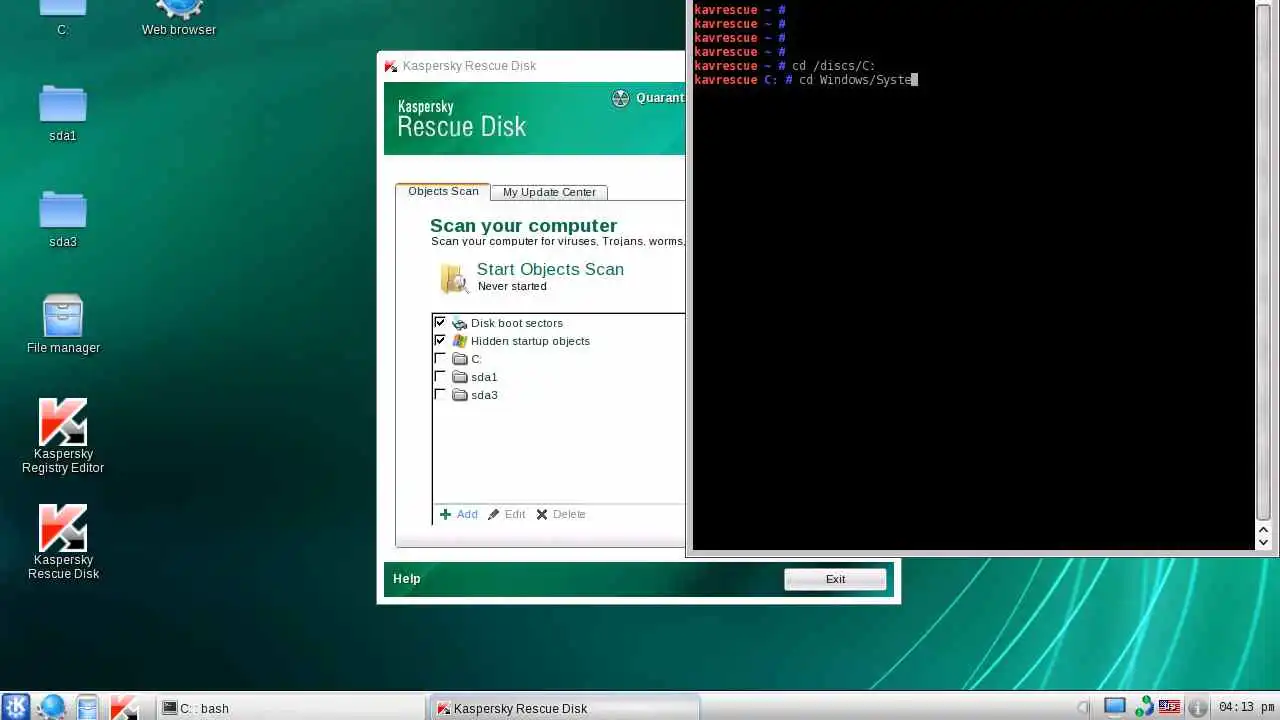The width and height of the screenshot is (1280, 720).
Task: Click the Kaspersky launcher icon in taskbar
Action: tap(124, 707)
